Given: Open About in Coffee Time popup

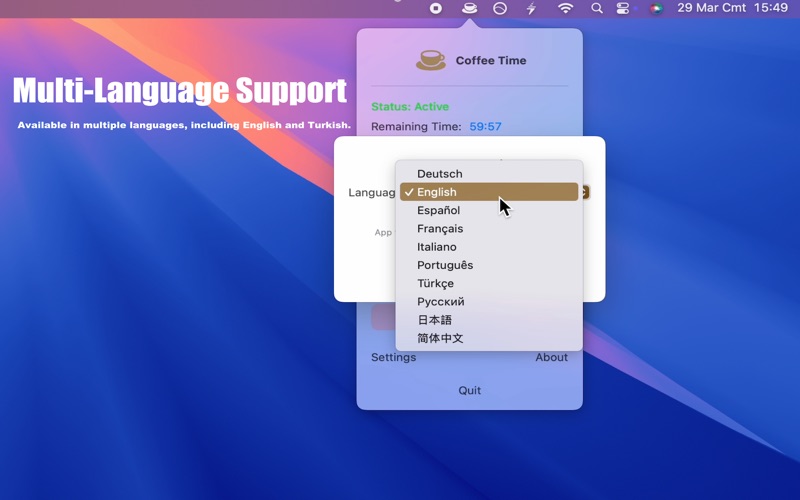Looking at the screenshot, I should click(551, 357).
